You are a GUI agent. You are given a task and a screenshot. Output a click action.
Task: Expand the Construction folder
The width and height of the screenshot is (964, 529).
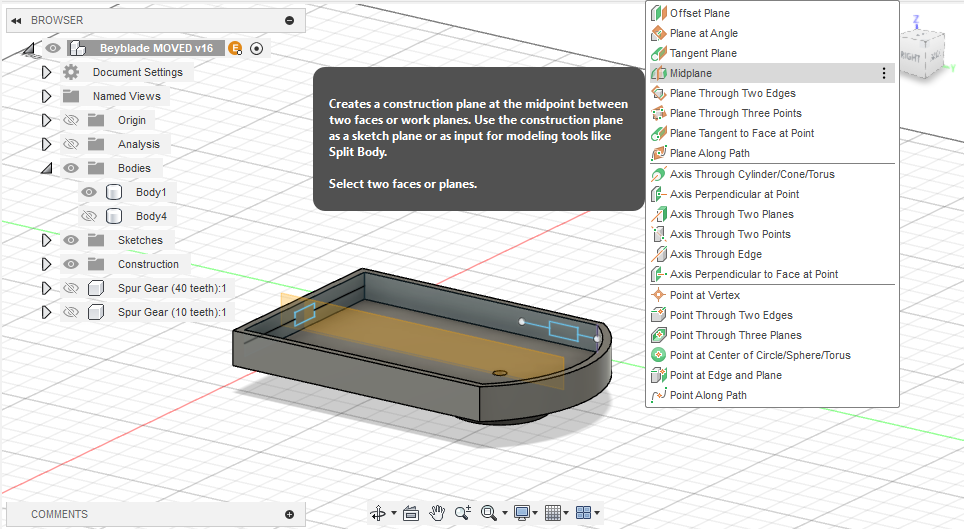pos(46,264)
